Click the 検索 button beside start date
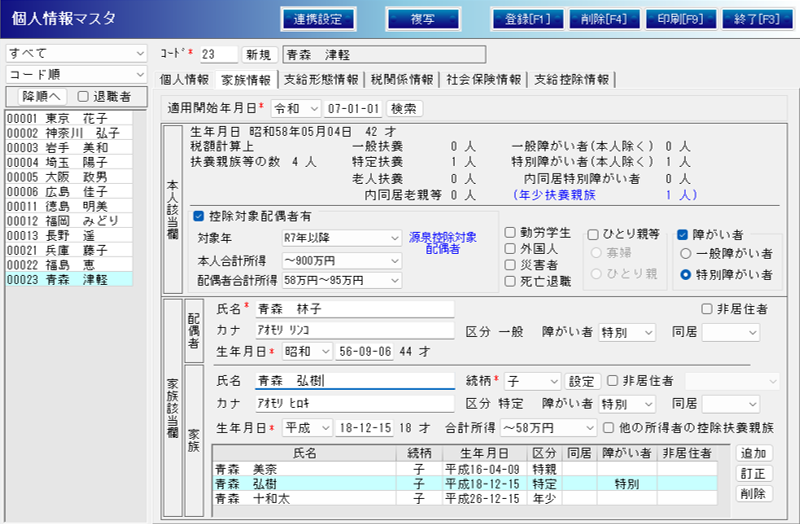The width and height of the screenshot is (800, 524). 404,109
